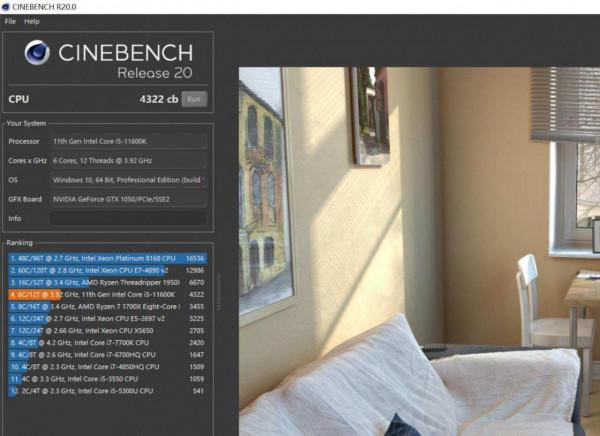Click the GFX Board GeForce GTX 1050 field
600x436 pixels.
(129, 199)
